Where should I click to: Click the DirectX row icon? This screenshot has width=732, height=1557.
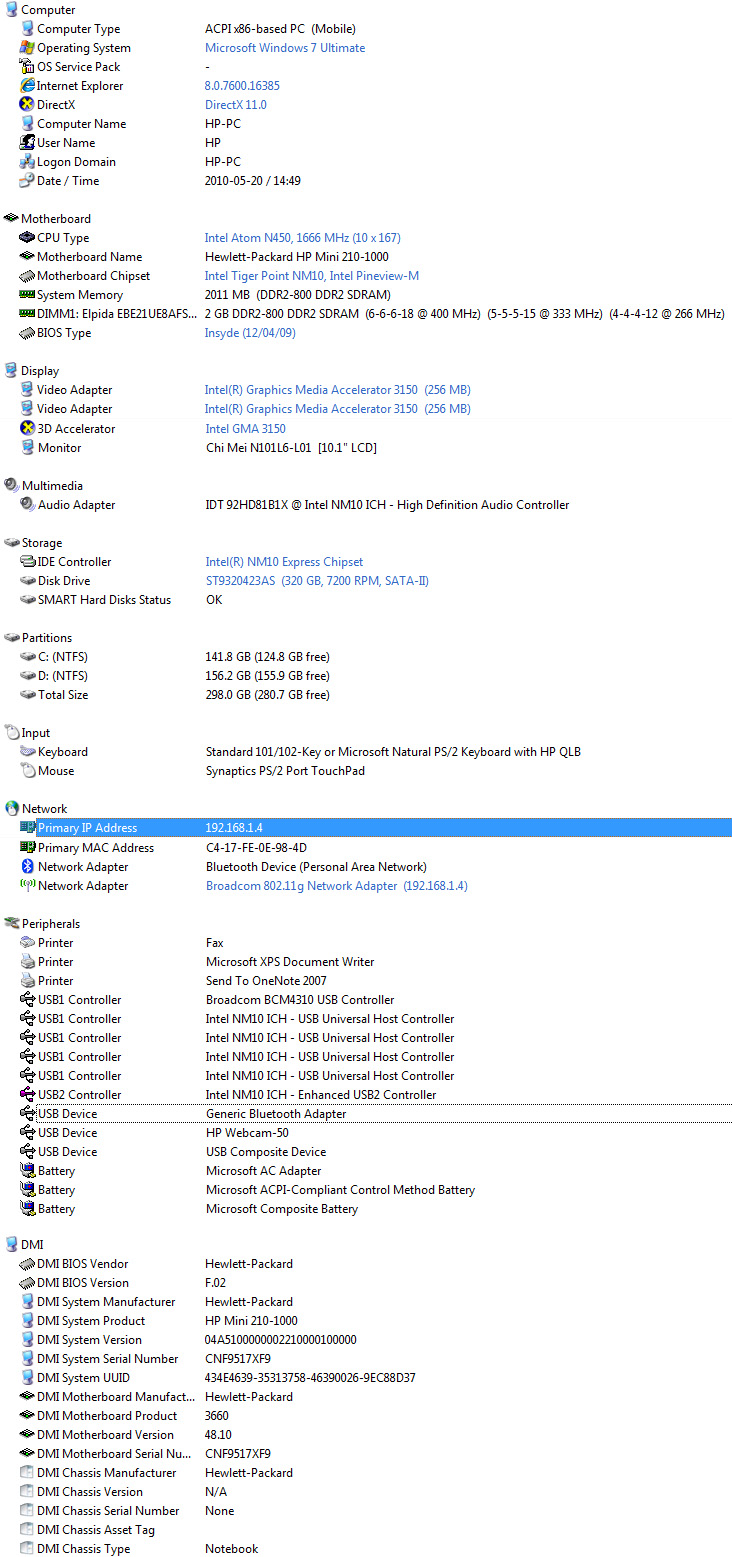click(27, 105)
